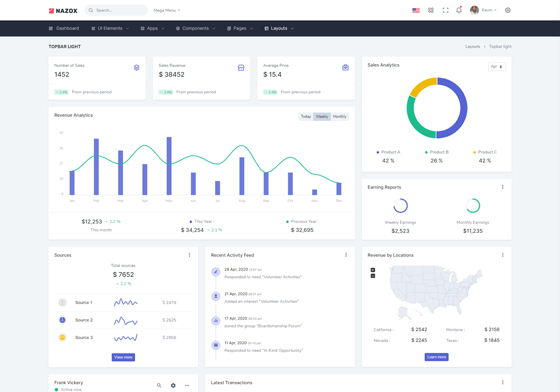Click the 17 Apr activity icon
This screenshot has height=392, width=560.
[215, 321]
